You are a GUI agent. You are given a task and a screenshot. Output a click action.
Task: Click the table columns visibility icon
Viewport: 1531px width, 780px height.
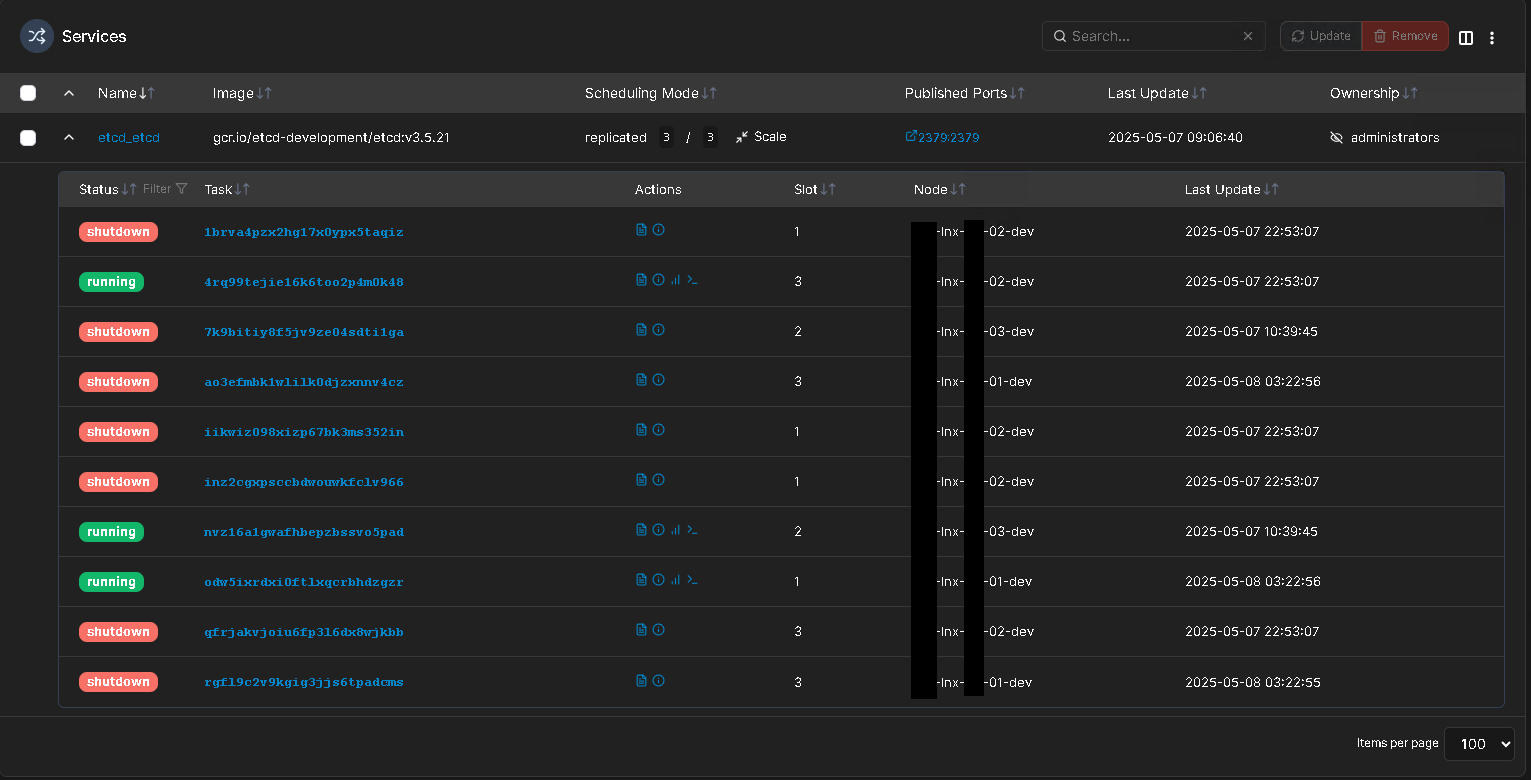(x=1466, y=37)
